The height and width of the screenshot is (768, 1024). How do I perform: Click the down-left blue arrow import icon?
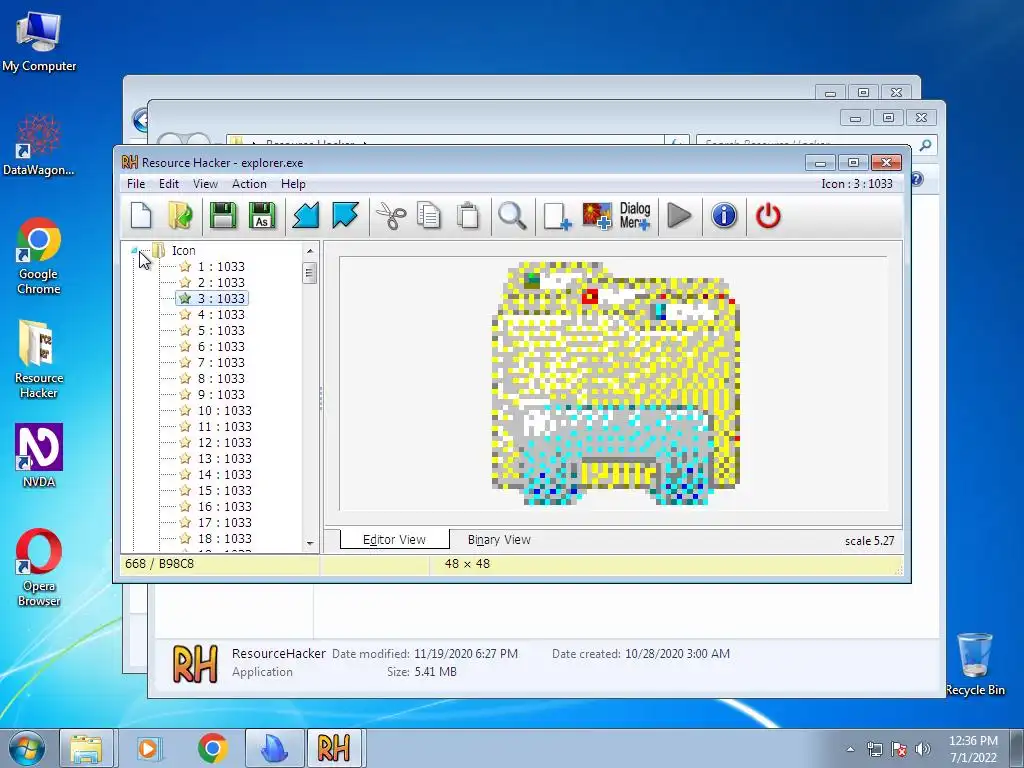click(x=305, y=216)
